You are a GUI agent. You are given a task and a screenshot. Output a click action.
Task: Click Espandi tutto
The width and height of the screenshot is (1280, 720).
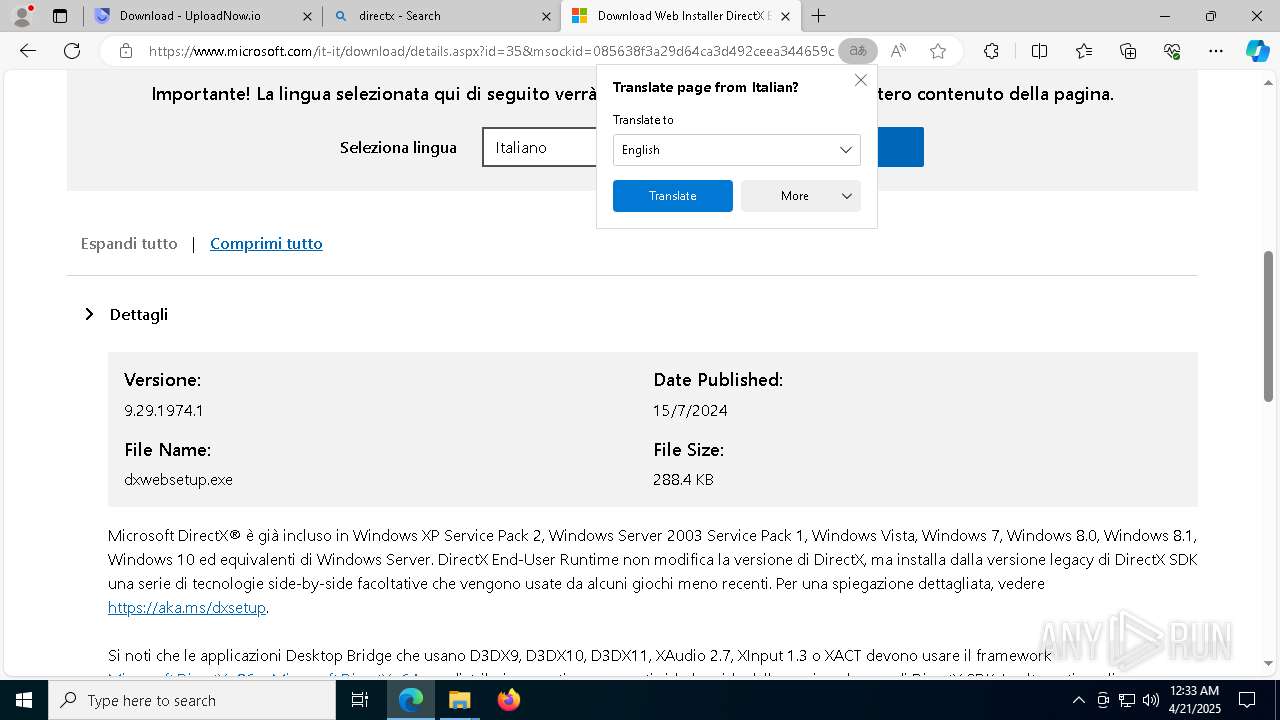click(x=129, y=243)
